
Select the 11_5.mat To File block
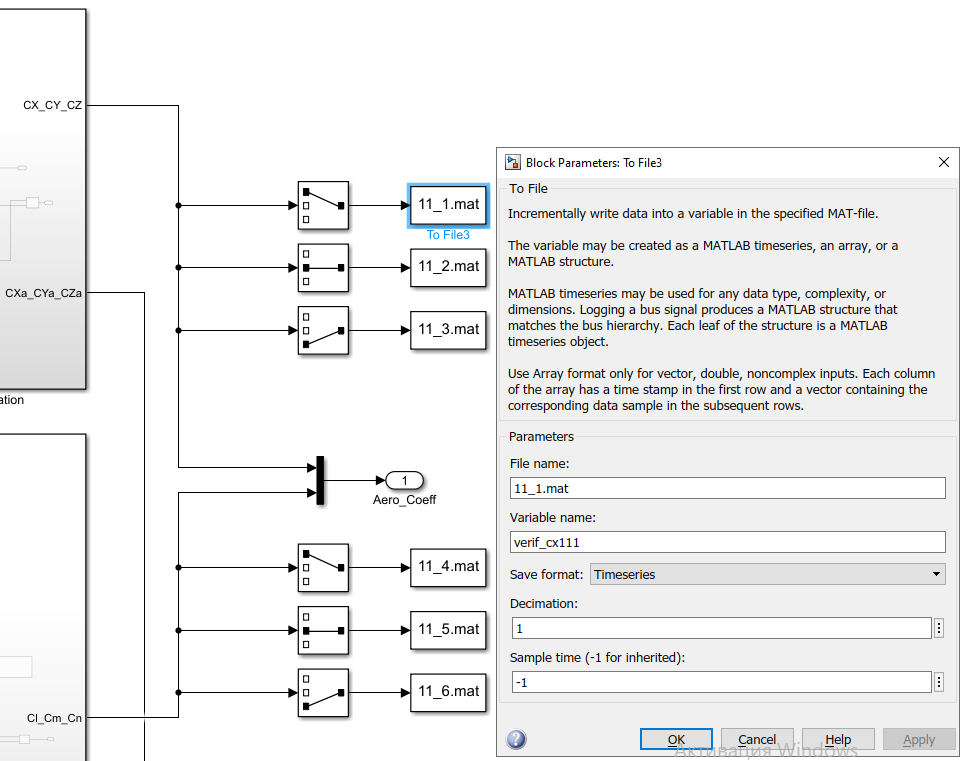448,630
